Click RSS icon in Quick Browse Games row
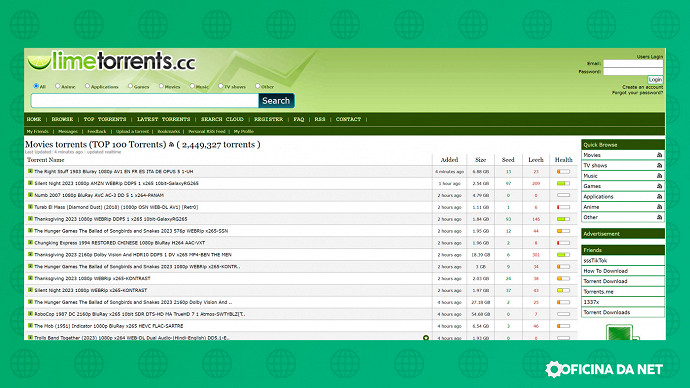The width and height of the screenshot is (690, 388). pyautogui.click(x=659, y=186)
